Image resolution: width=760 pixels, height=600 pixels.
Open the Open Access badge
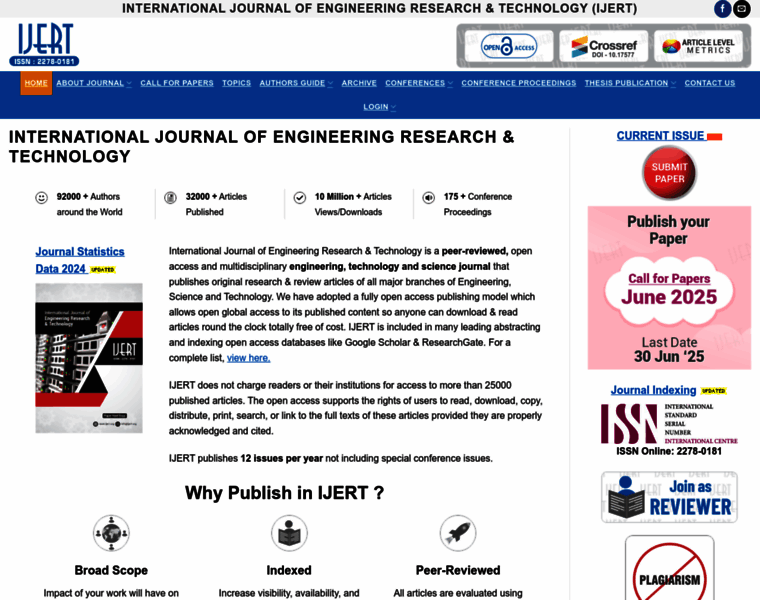(x=509, y=47)
